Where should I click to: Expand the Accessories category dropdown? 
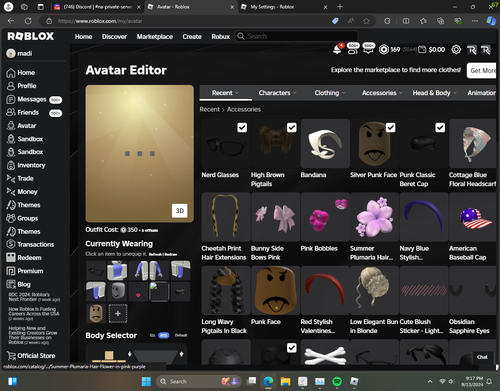tap(382, 93)
